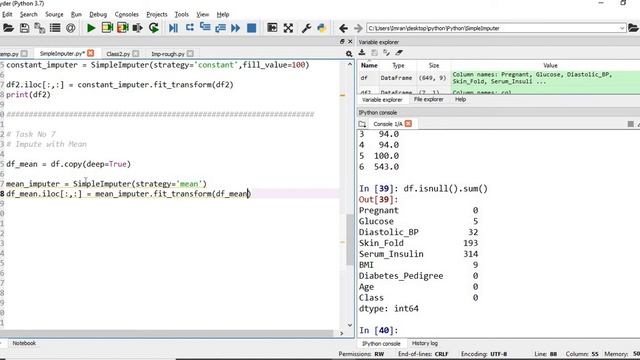Stop debugging with the blue square icon

coord(251,28)
